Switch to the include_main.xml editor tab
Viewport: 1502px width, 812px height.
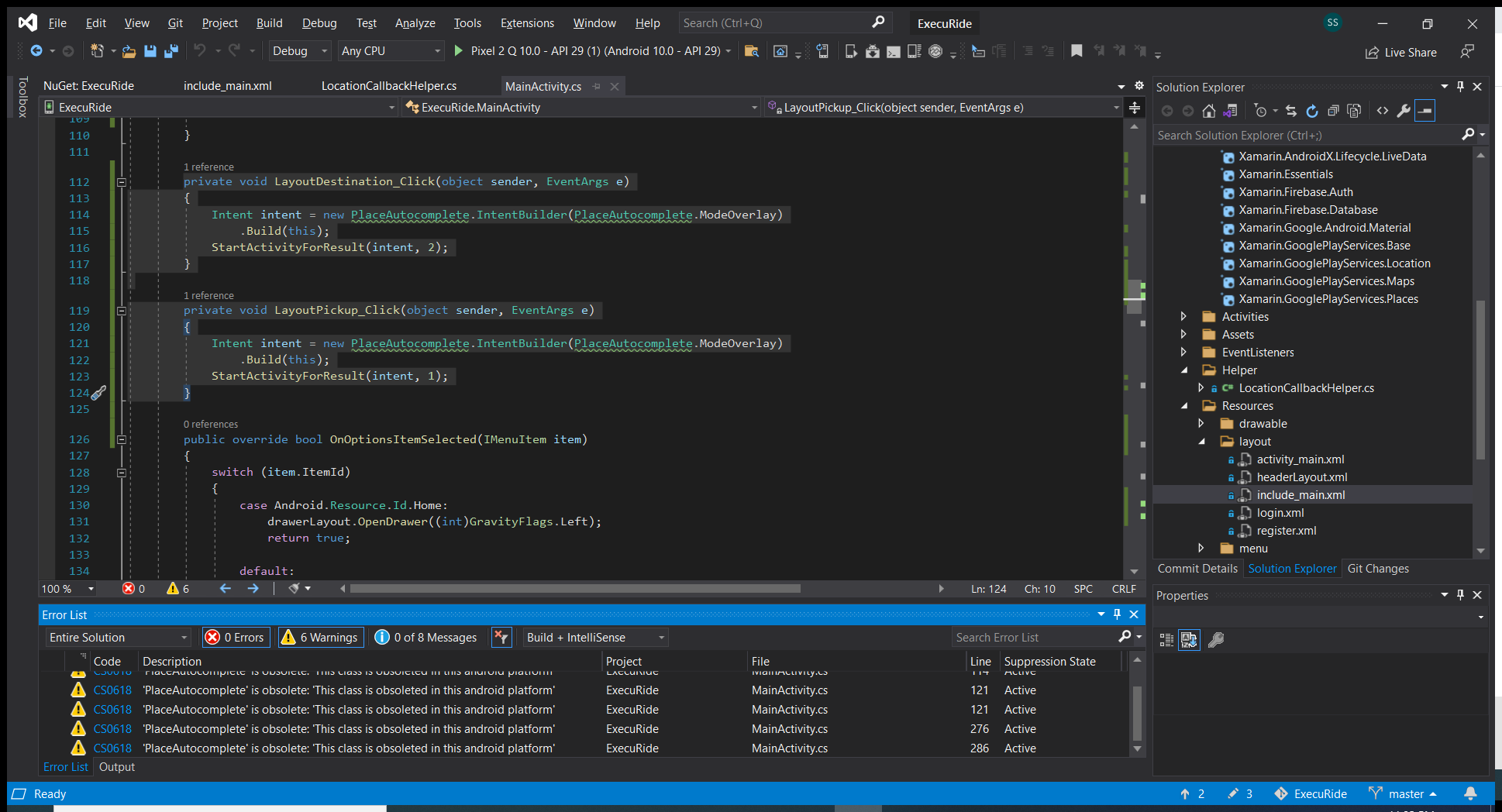(227, 86)
